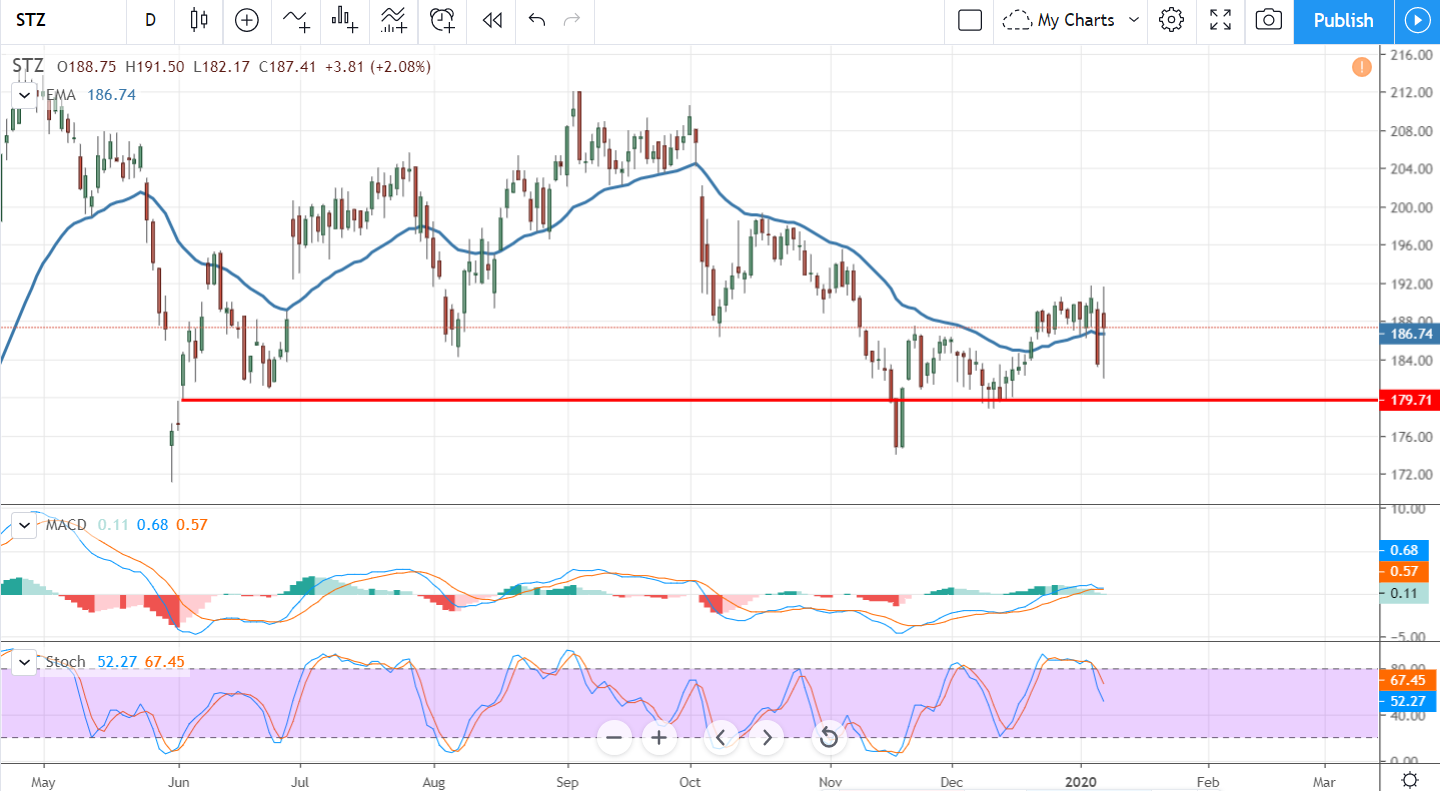Viewport: 1440px width, 791px height.
Task: Open the indicators icon in the toolbar
Action: [x=295, y=20]
